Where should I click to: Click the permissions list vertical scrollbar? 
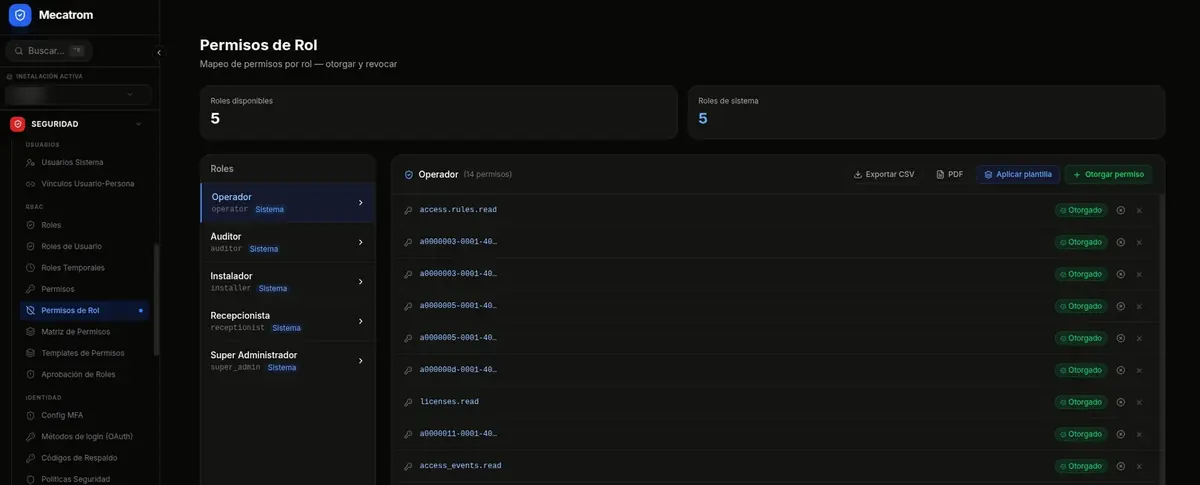[1161, 340]
